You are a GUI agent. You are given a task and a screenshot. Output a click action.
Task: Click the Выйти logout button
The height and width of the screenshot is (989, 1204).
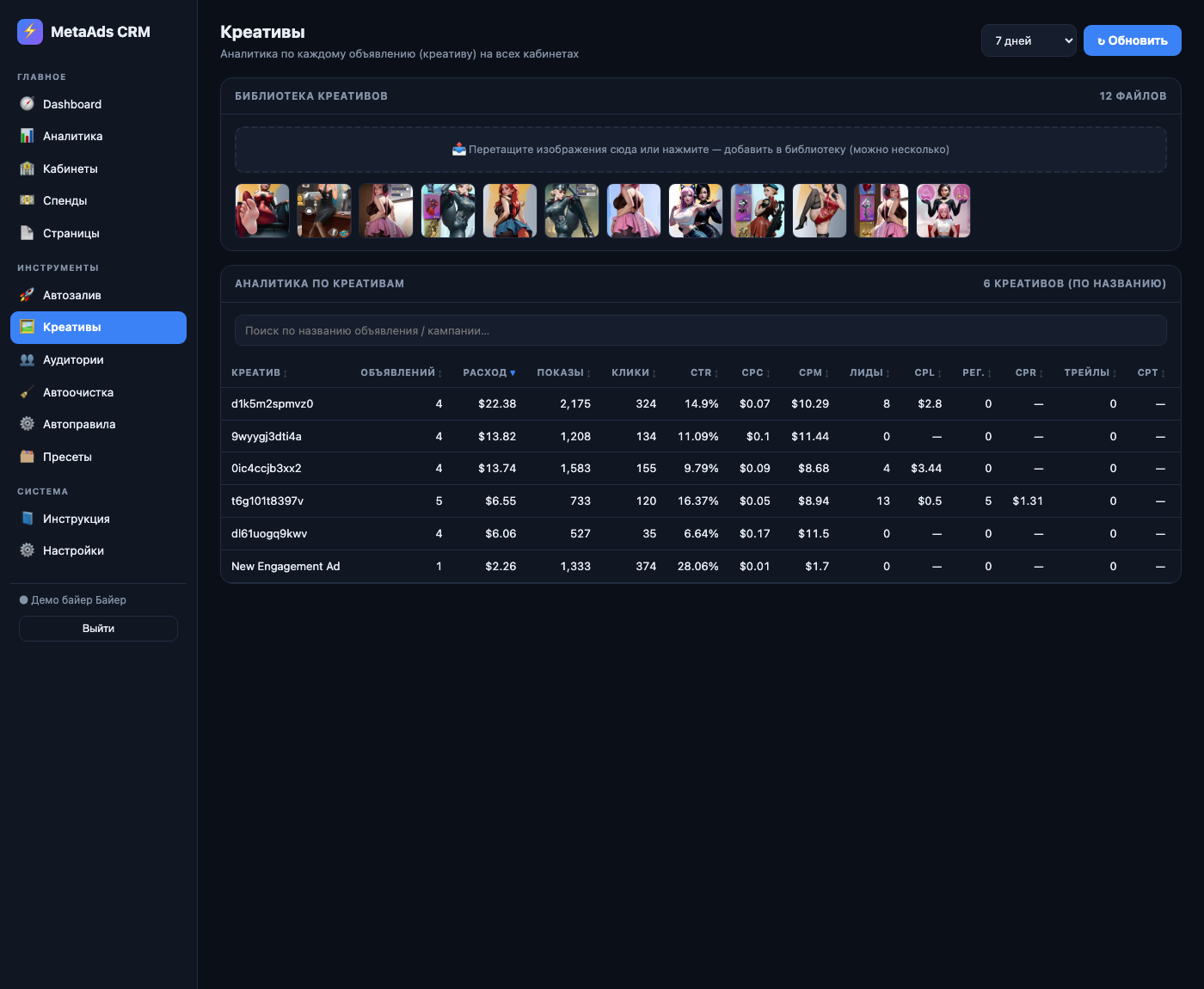(x=98, y=629)
